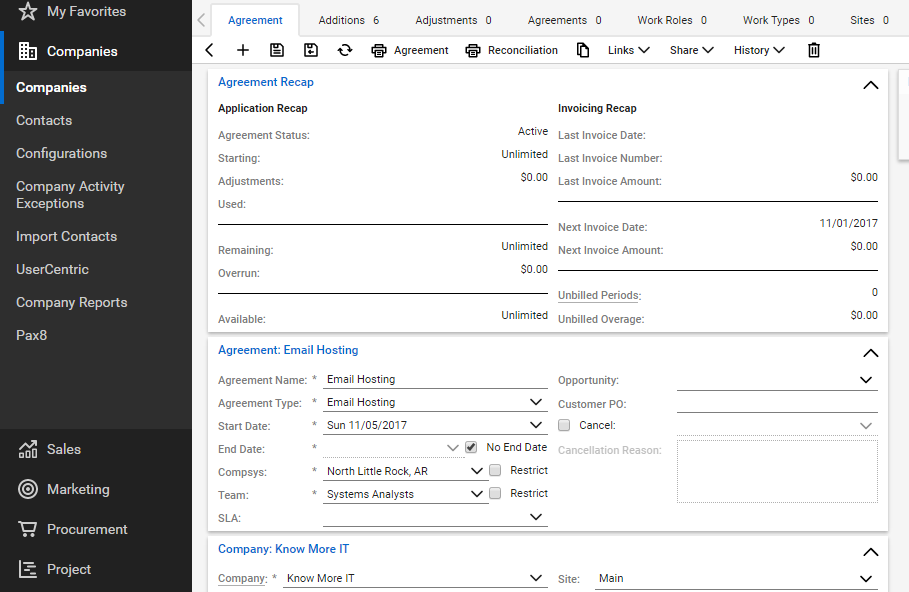Select the Companies submenu item
Screen dimensions: 909x592
(x=51, y=88)
